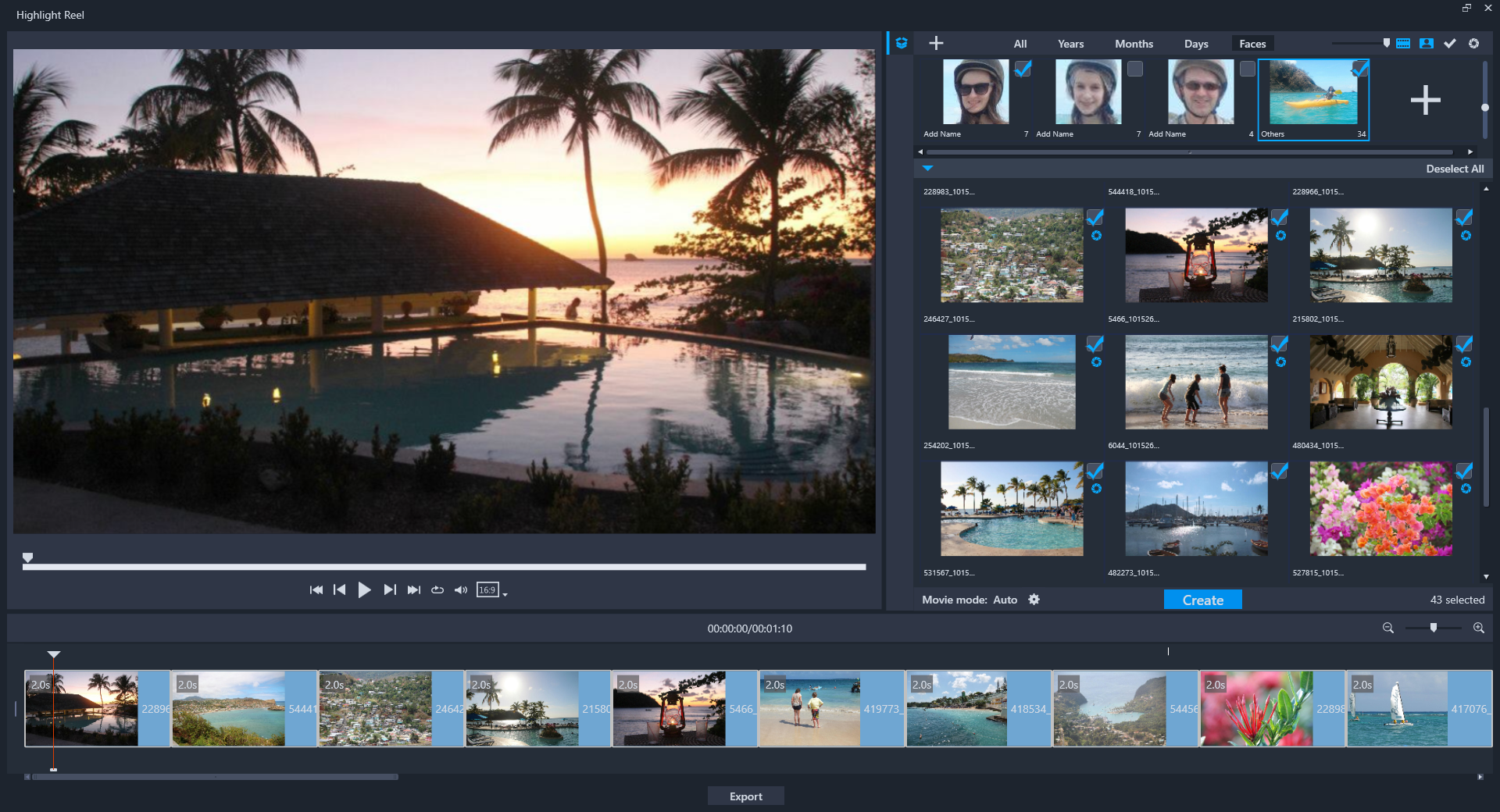Switch to the Months tab
Screen dimensions: 1500x812
pos(1134,44)
